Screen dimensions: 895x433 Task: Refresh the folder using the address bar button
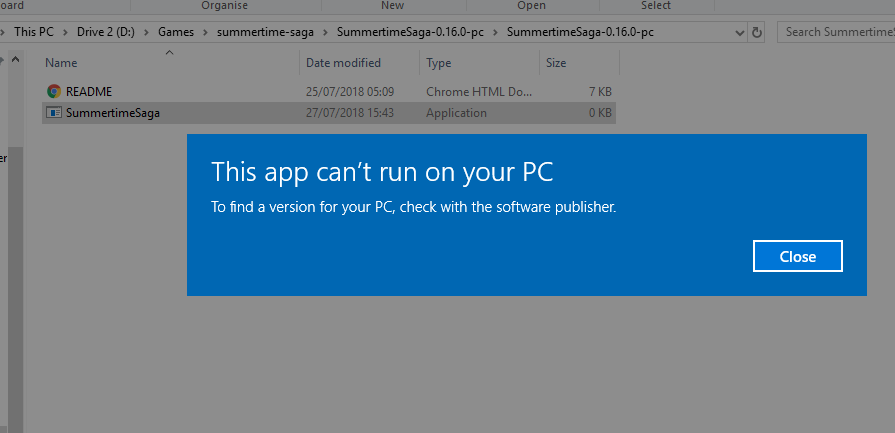click(x=757, y=32)
